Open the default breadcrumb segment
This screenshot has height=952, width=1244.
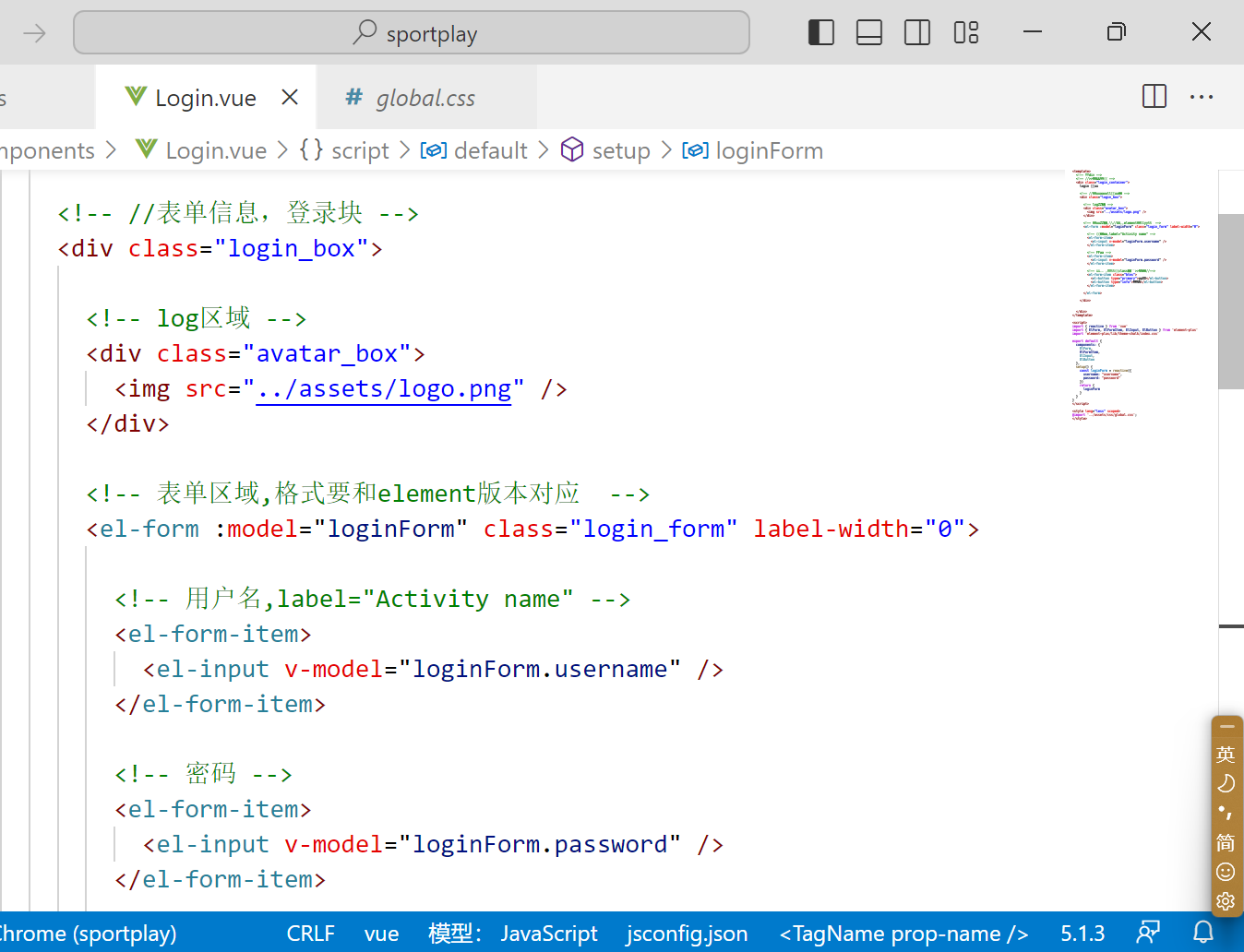pos(491,150)
